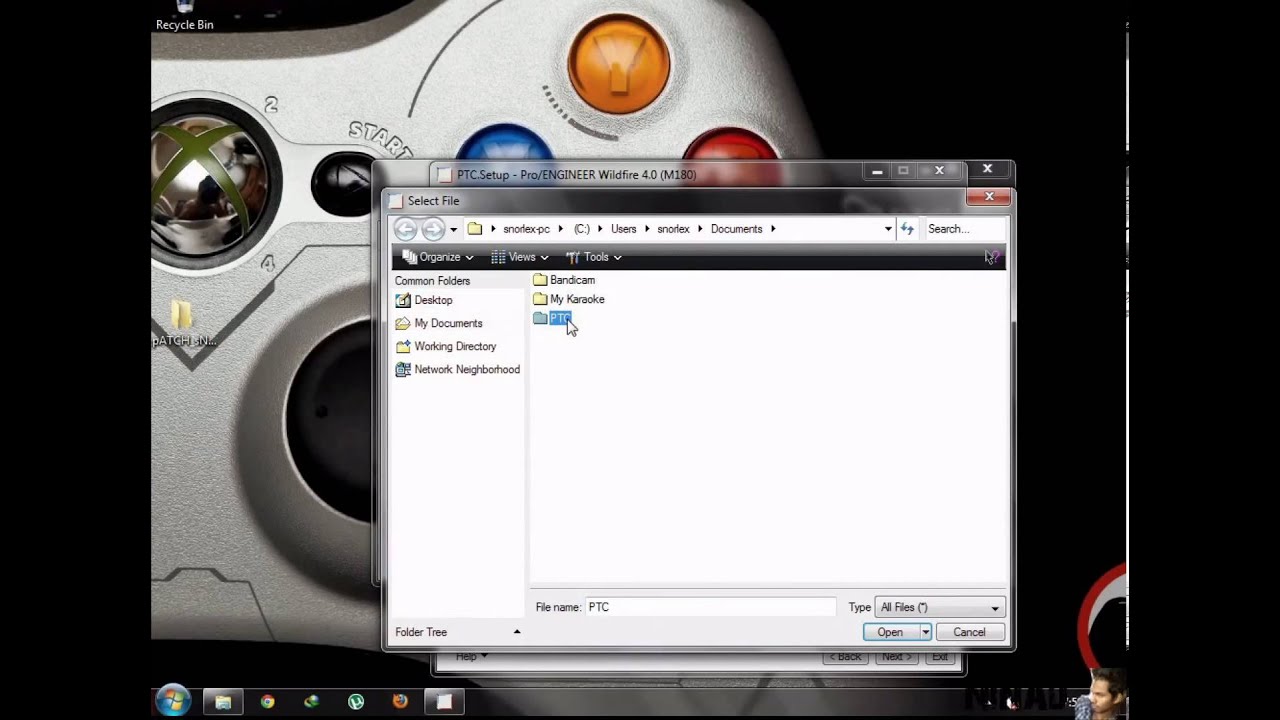
Task: Click Exit button in PTC.Setup window
Action: pos(940,657)
